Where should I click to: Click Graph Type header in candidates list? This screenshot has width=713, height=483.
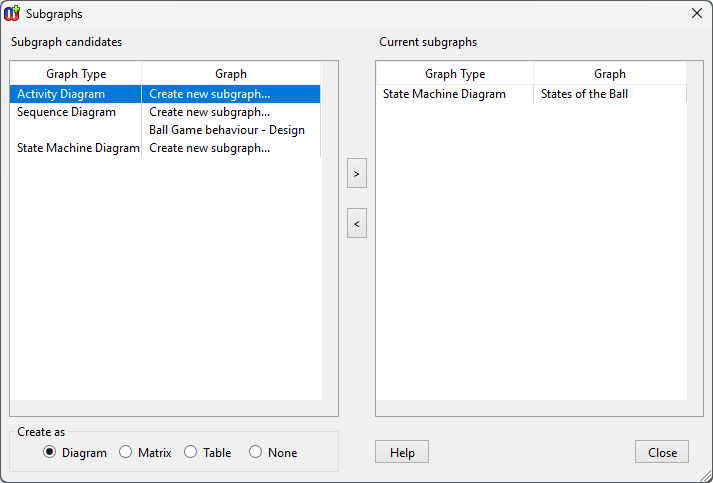[x=76, y=74]
